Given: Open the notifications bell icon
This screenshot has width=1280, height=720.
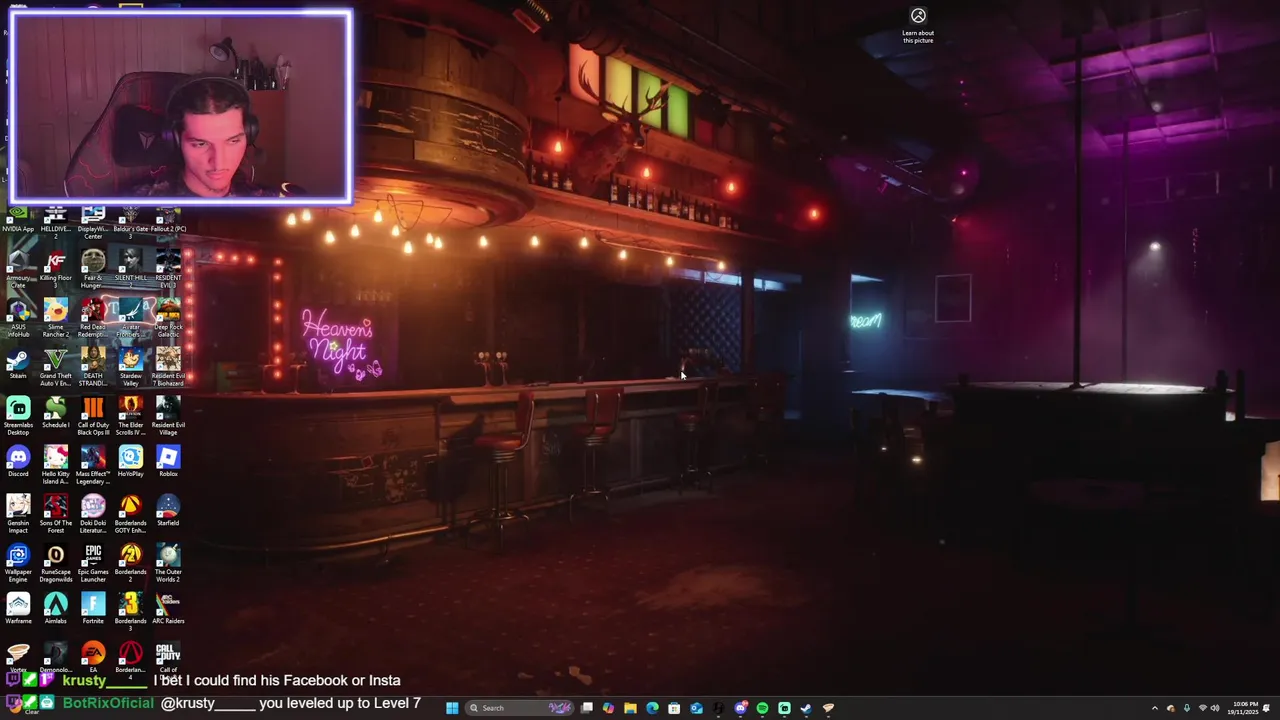Looking at the screenshot, I should pos(1266,708).
